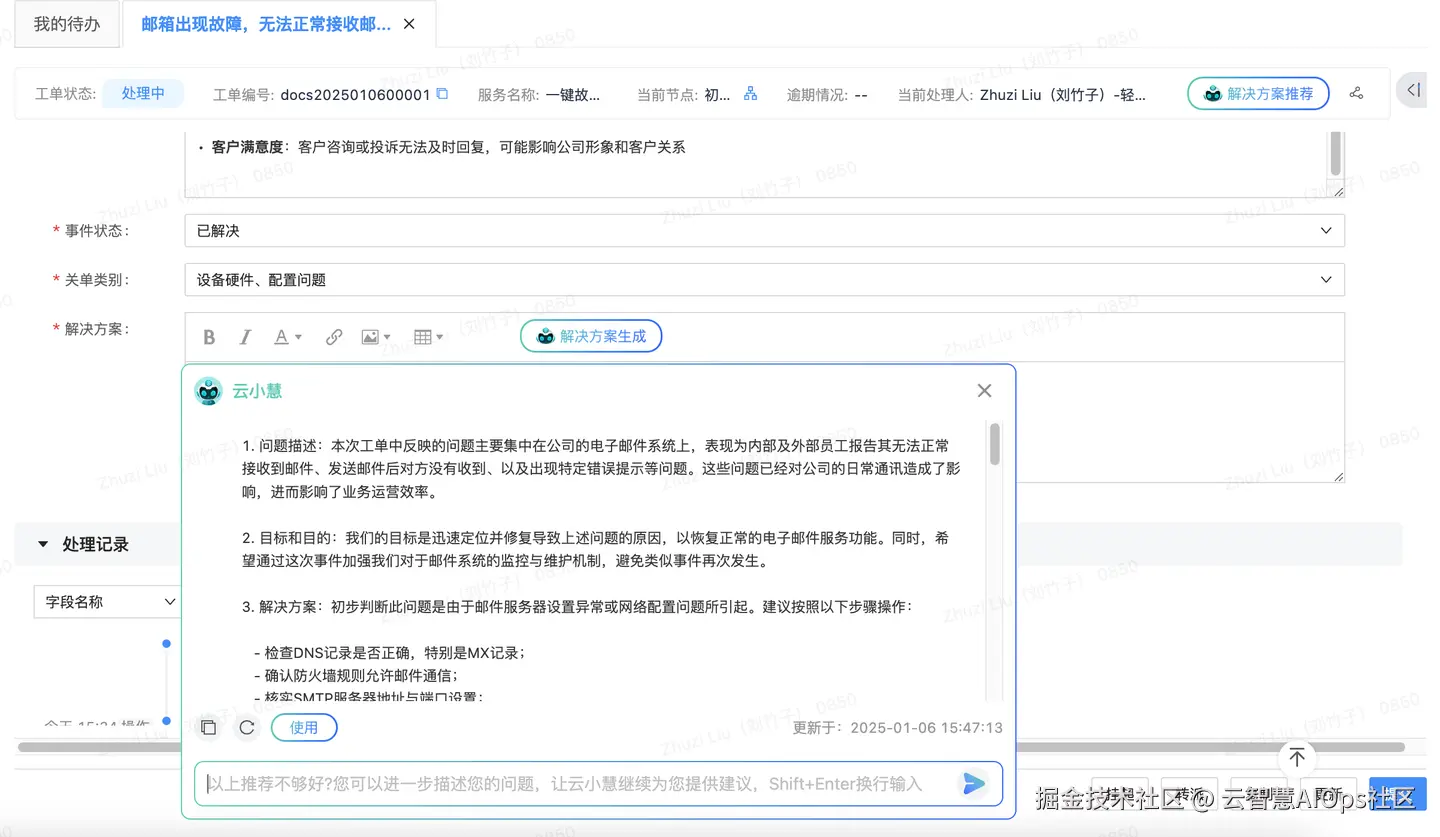Collapse the right side panel toggle
The image size is (1440, 837).
click(1413, 90)
